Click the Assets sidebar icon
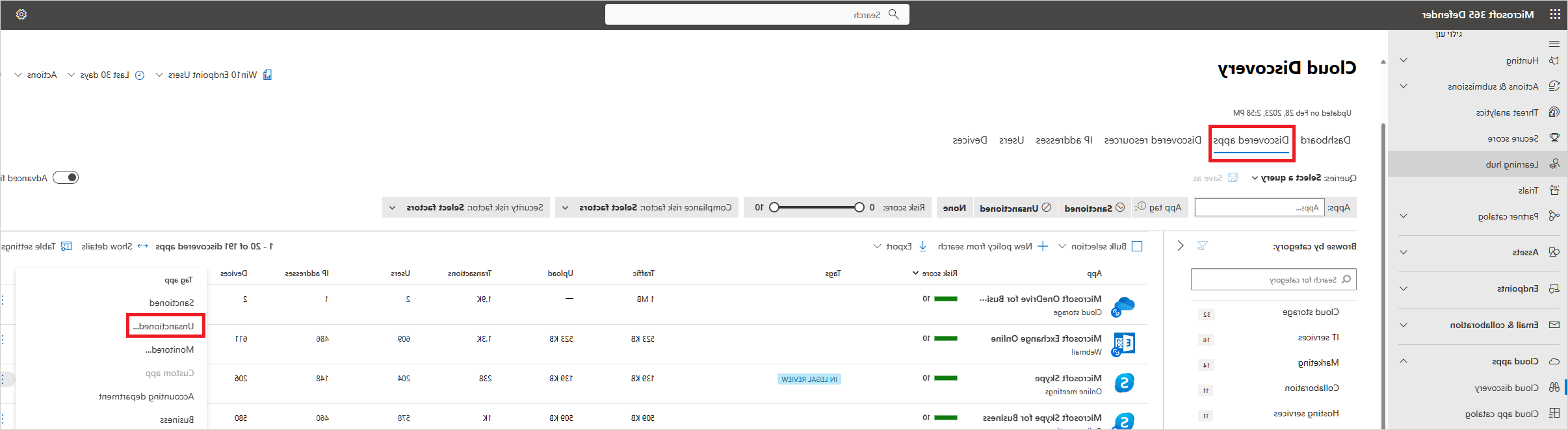This screenshot has width=1568, height=430. coord(1554,252)
